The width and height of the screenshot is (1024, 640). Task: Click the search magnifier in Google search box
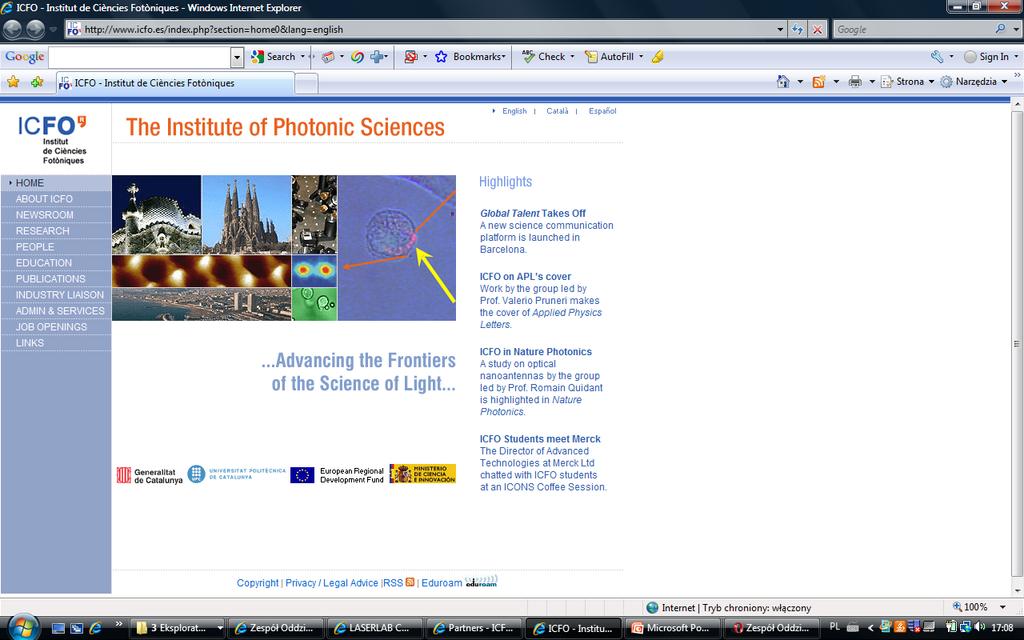pyautogui.click(x=1000, y=29)
